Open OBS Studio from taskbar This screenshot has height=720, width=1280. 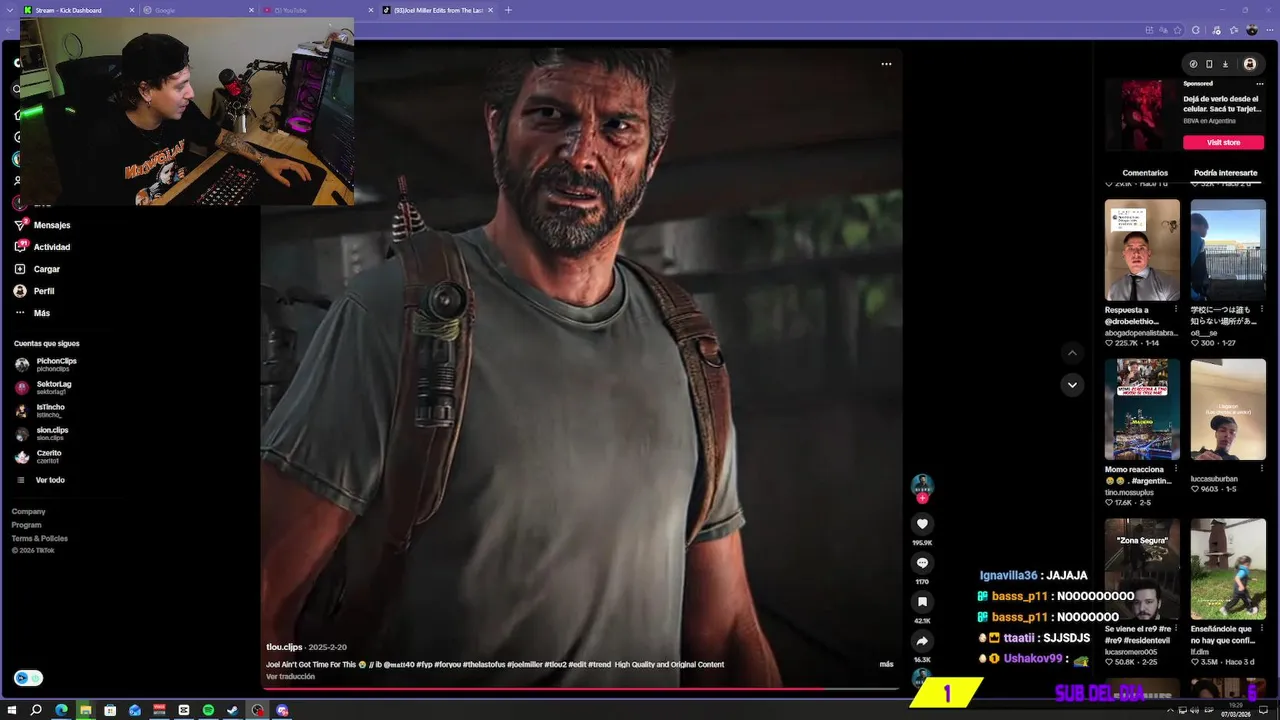click(258, 710)
